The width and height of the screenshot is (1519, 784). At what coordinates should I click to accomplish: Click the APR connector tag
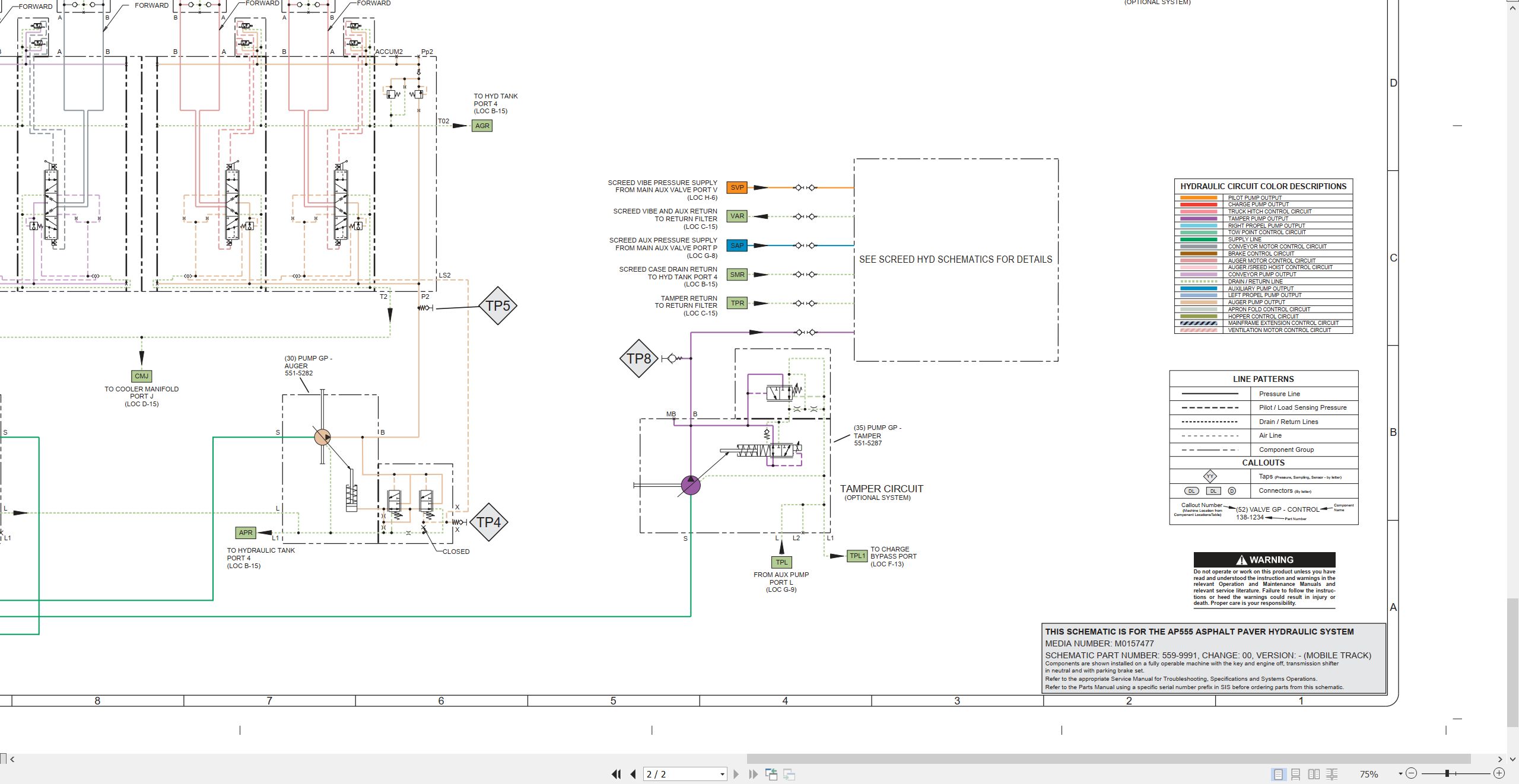click(x=246, y=533)
